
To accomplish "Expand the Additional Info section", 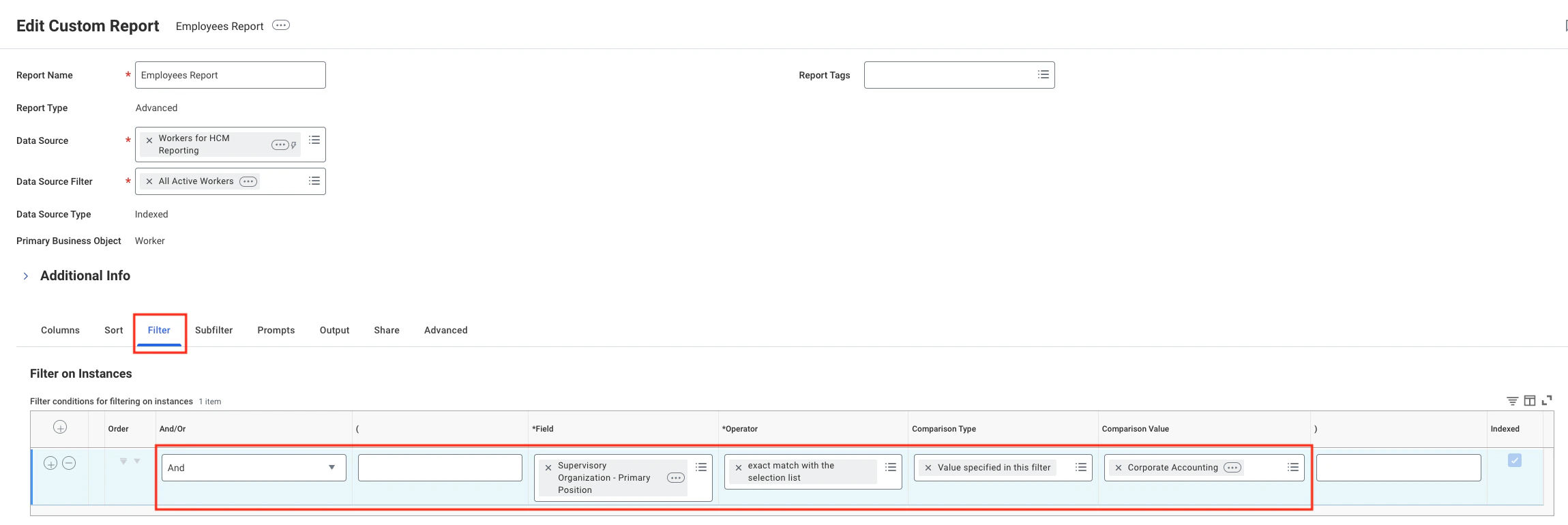I will pos(26,276).
